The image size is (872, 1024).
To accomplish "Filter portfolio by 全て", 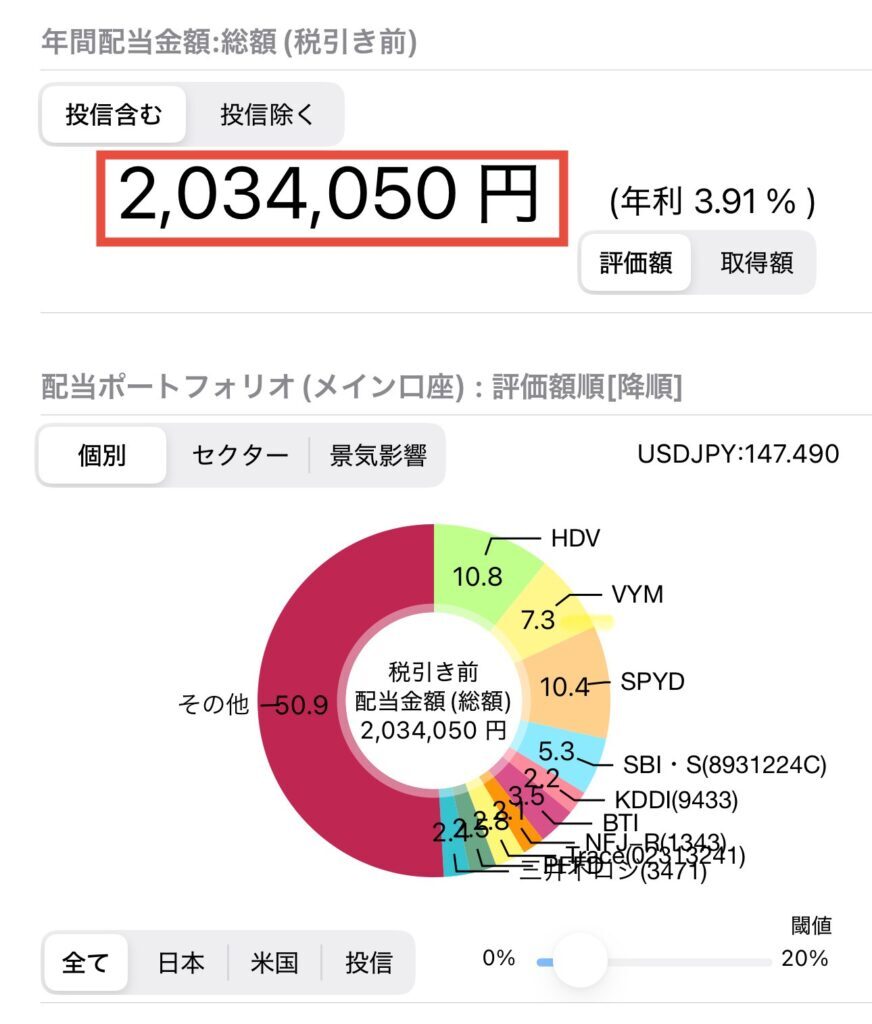I will point(85,963).
